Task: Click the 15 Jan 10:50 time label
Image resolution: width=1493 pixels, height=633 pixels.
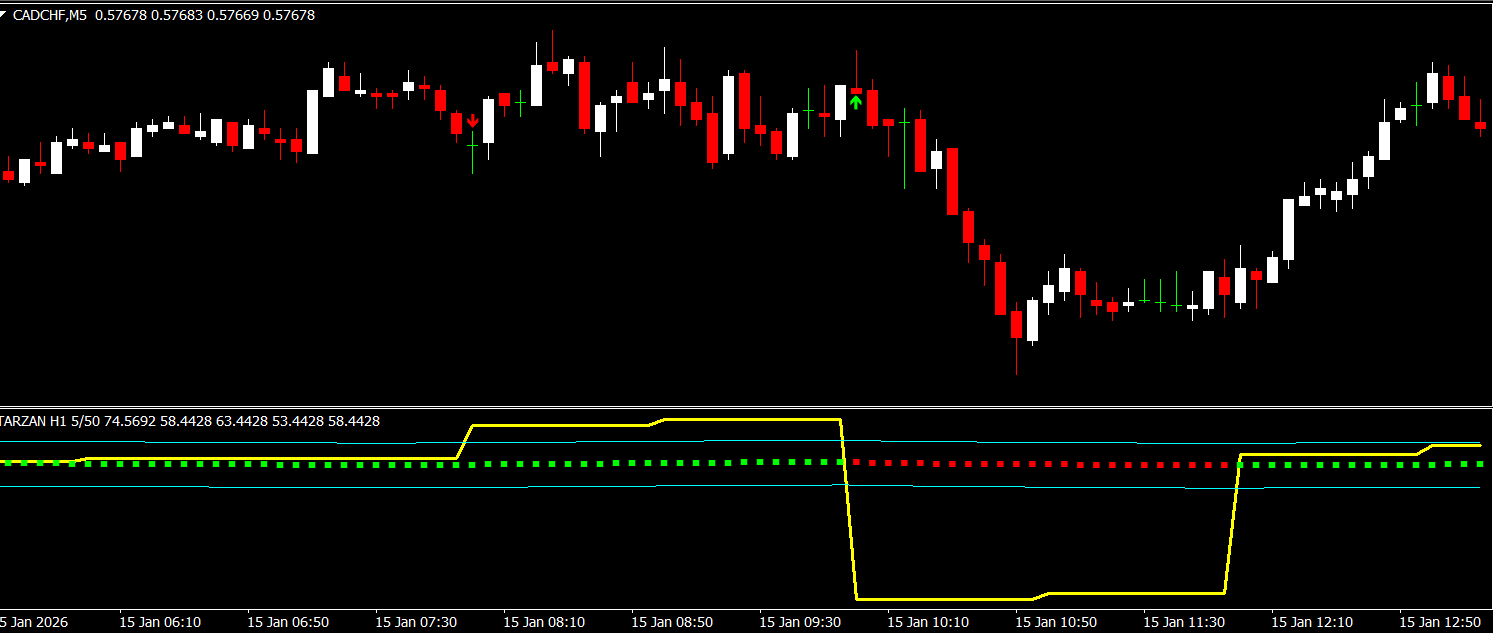Action: [x=1056, y=622]
